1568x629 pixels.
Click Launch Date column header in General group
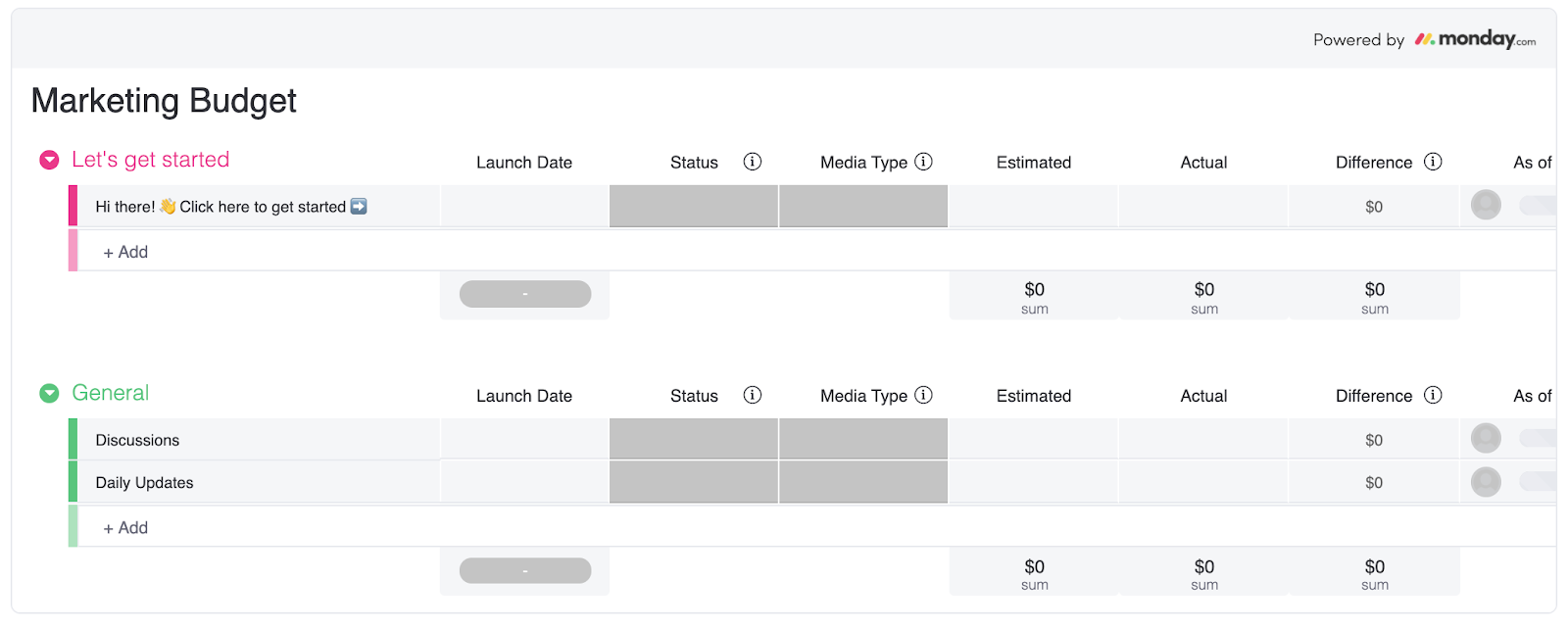524,396
